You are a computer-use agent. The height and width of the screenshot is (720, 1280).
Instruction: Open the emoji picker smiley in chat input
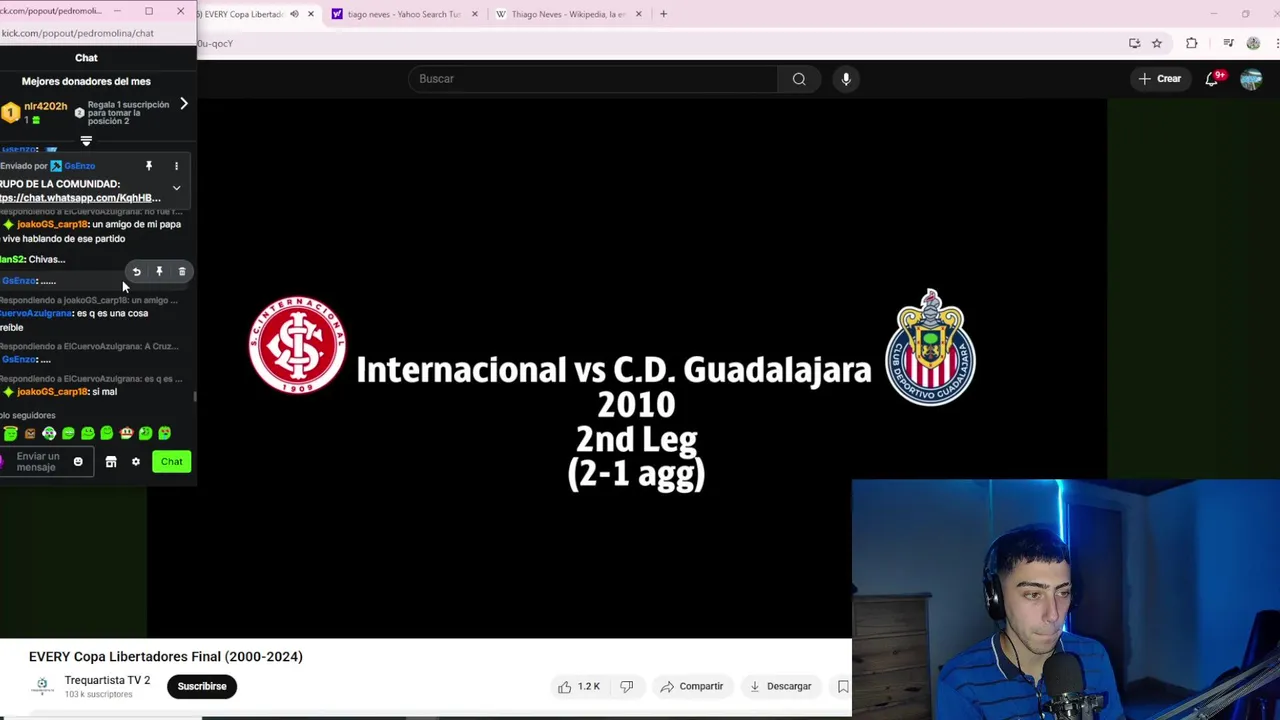click(x=78, y=462)
